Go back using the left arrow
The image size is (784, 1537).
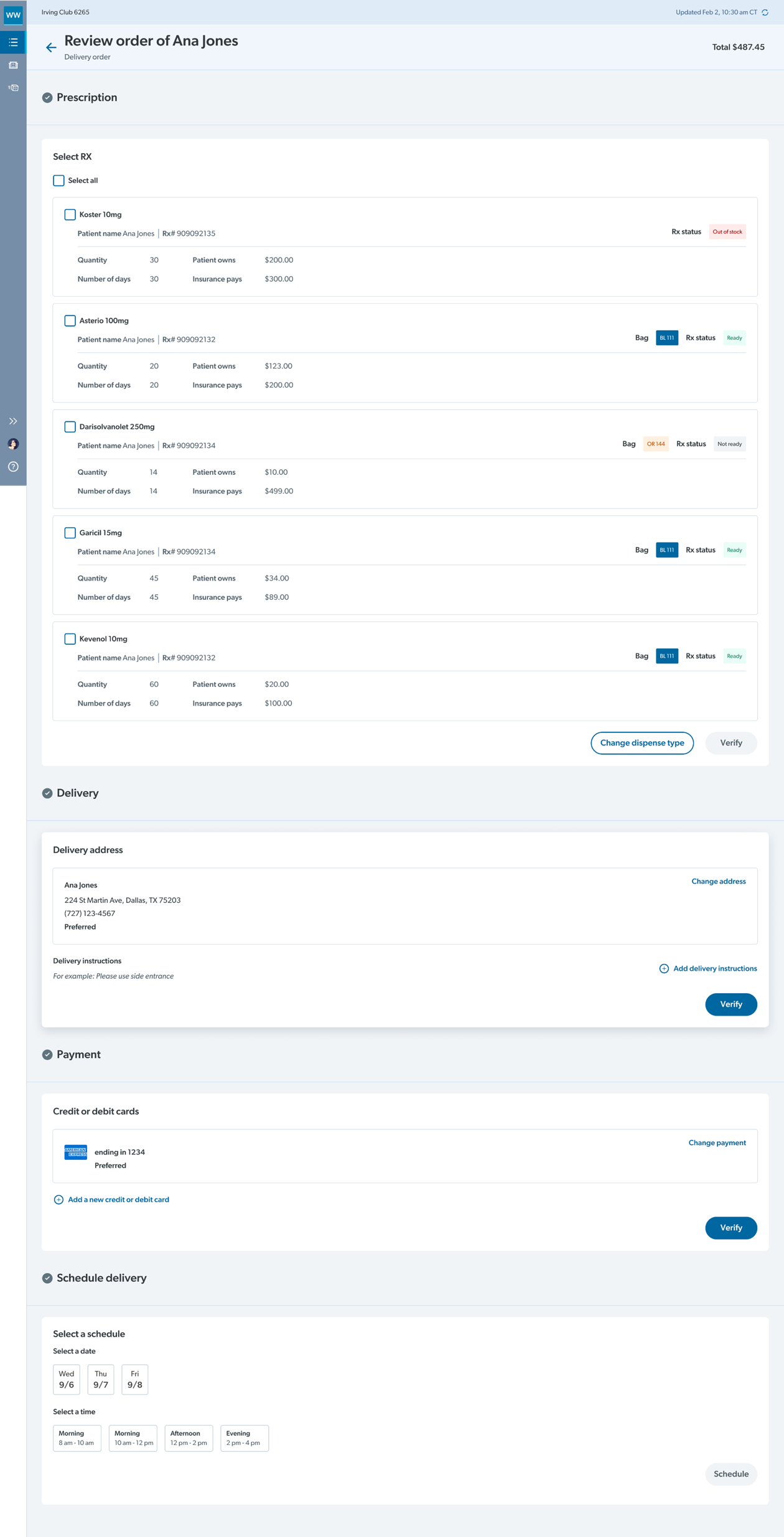(51, 47)
